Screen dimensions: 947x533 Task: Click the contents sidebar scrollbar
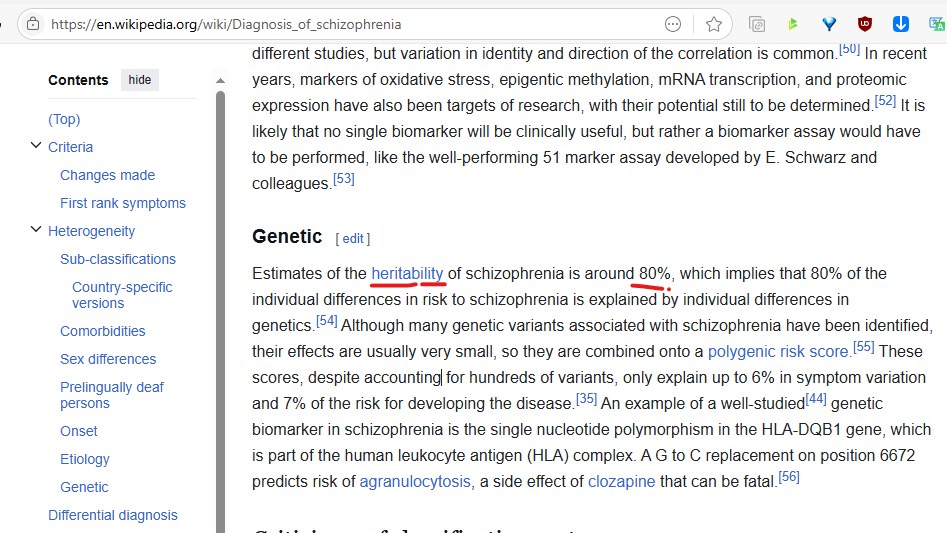(x=221, y=300)
